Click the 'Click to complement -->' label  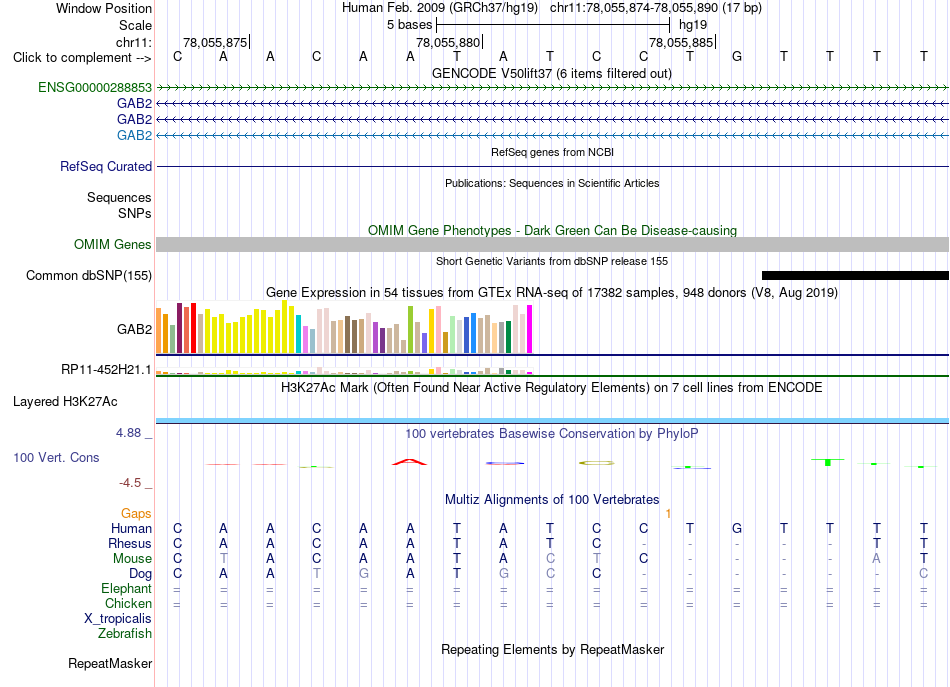(82, 58)
